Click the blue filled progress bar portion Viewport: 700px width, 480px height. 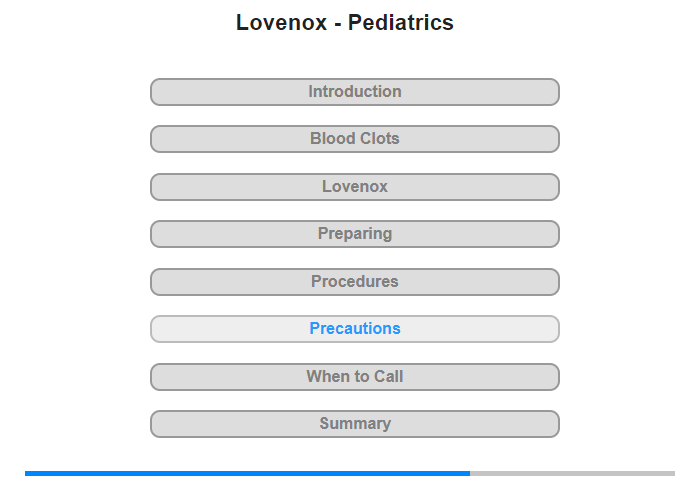[x=247, y=473]
